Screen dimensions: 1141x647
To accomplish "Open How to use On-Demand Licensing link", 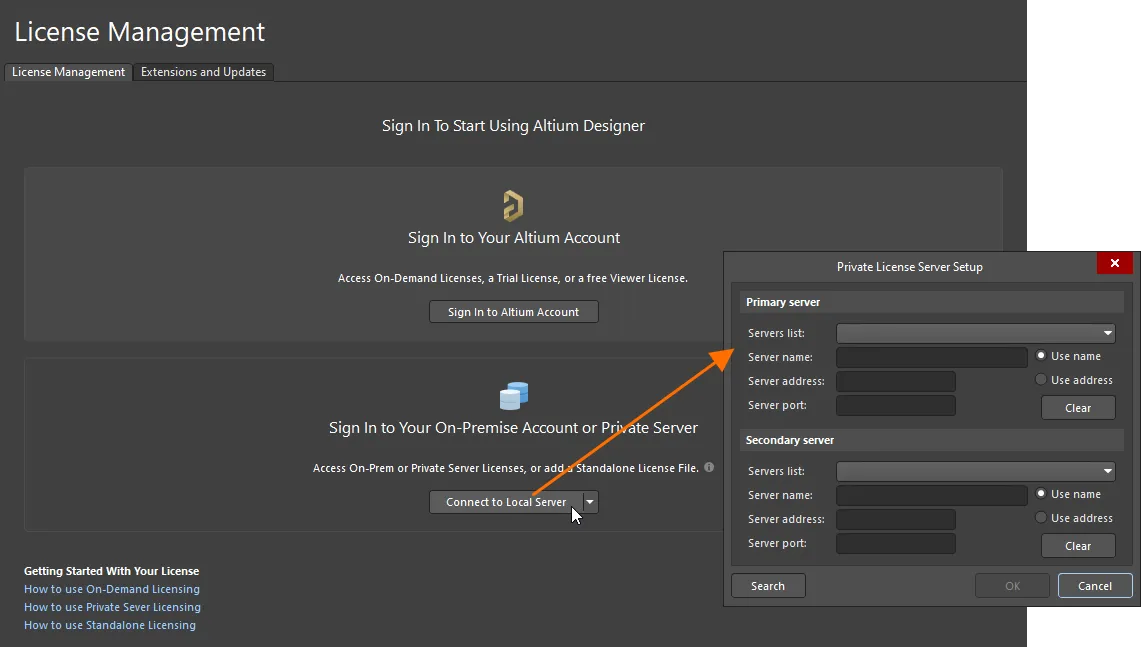I will 112,589.
